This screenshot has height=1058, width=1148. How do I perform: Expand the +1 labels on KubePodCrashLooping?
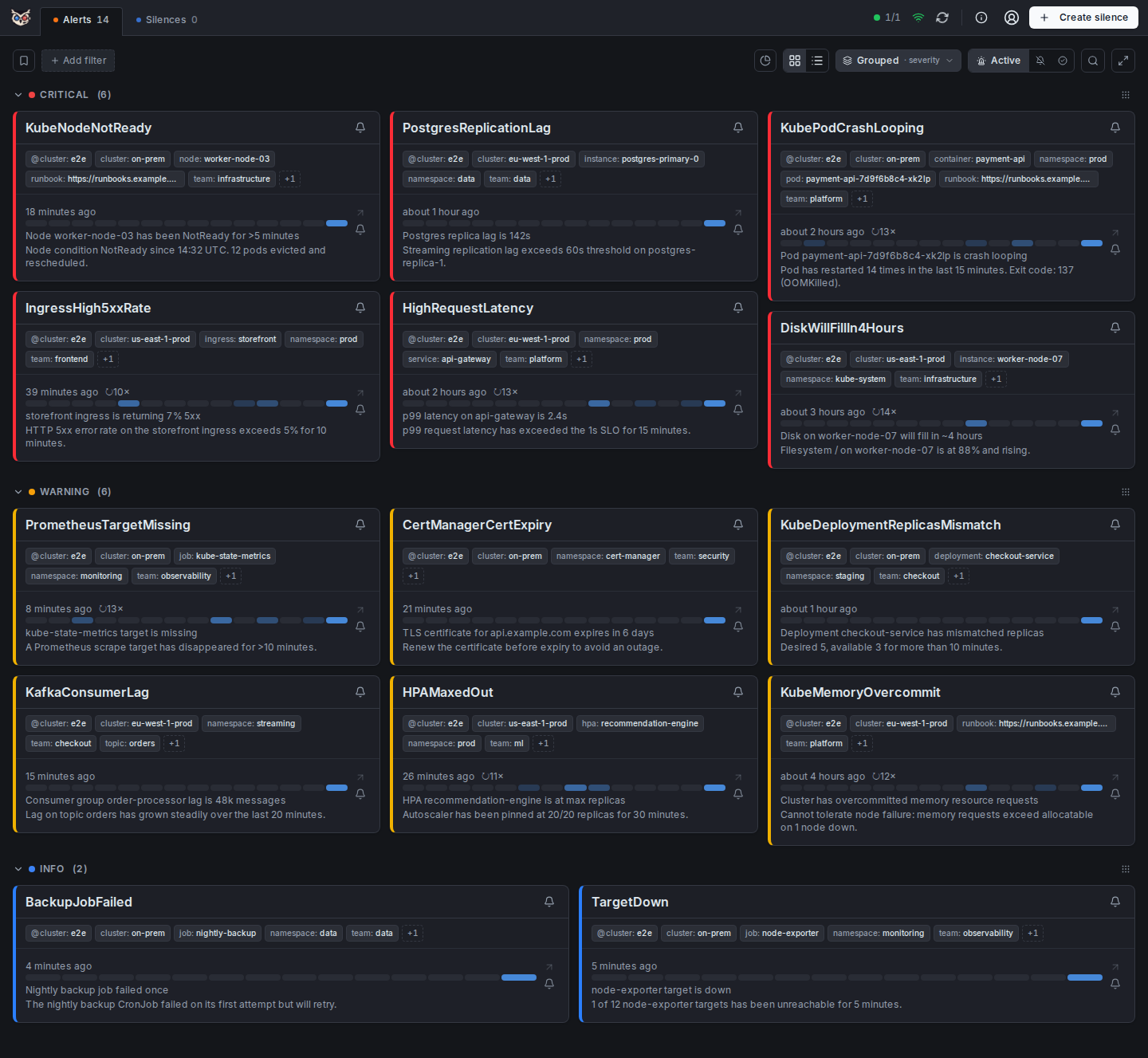863,199
